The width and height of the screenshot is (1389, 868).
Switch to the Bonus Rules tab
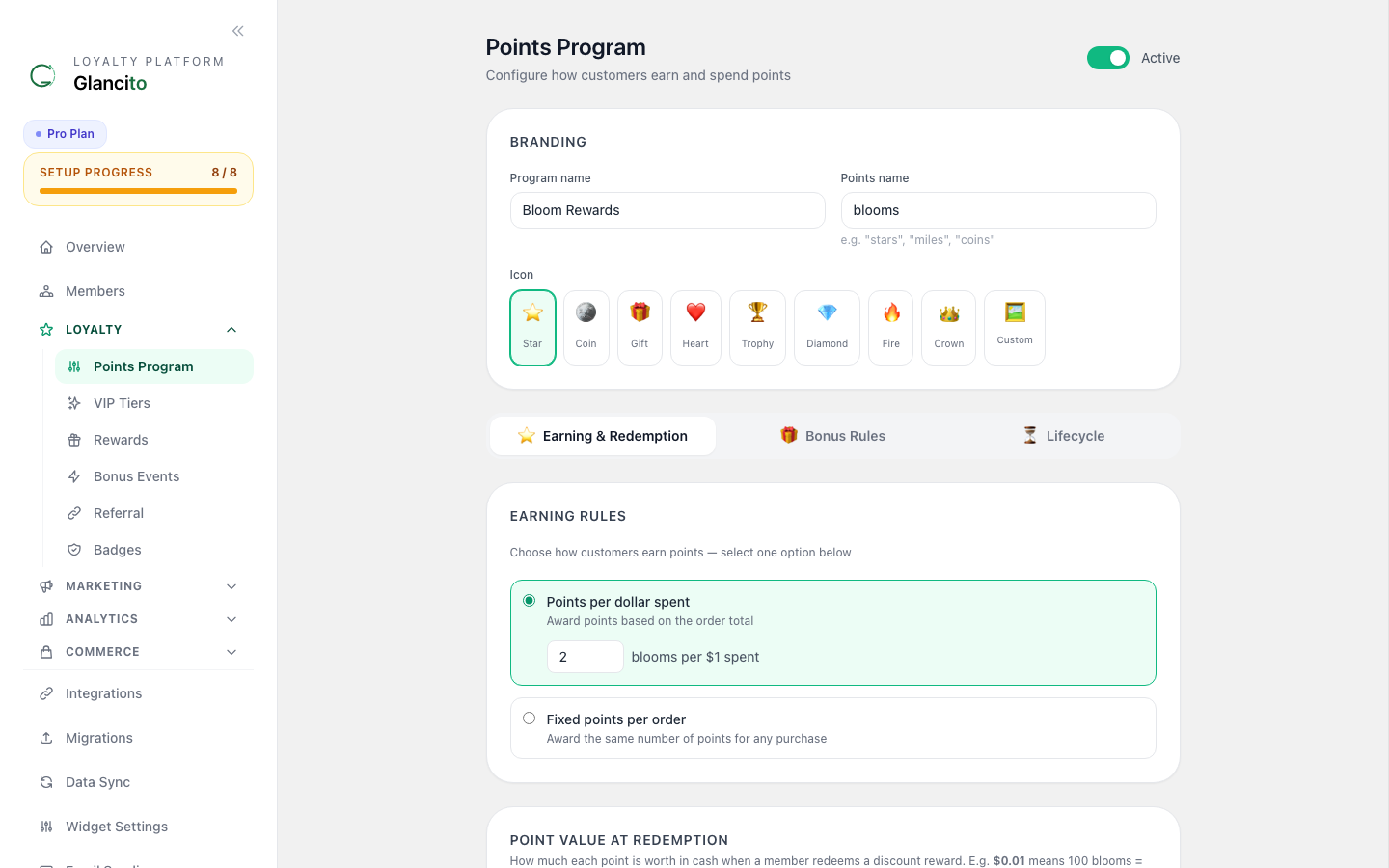click(x=832, y=436)
